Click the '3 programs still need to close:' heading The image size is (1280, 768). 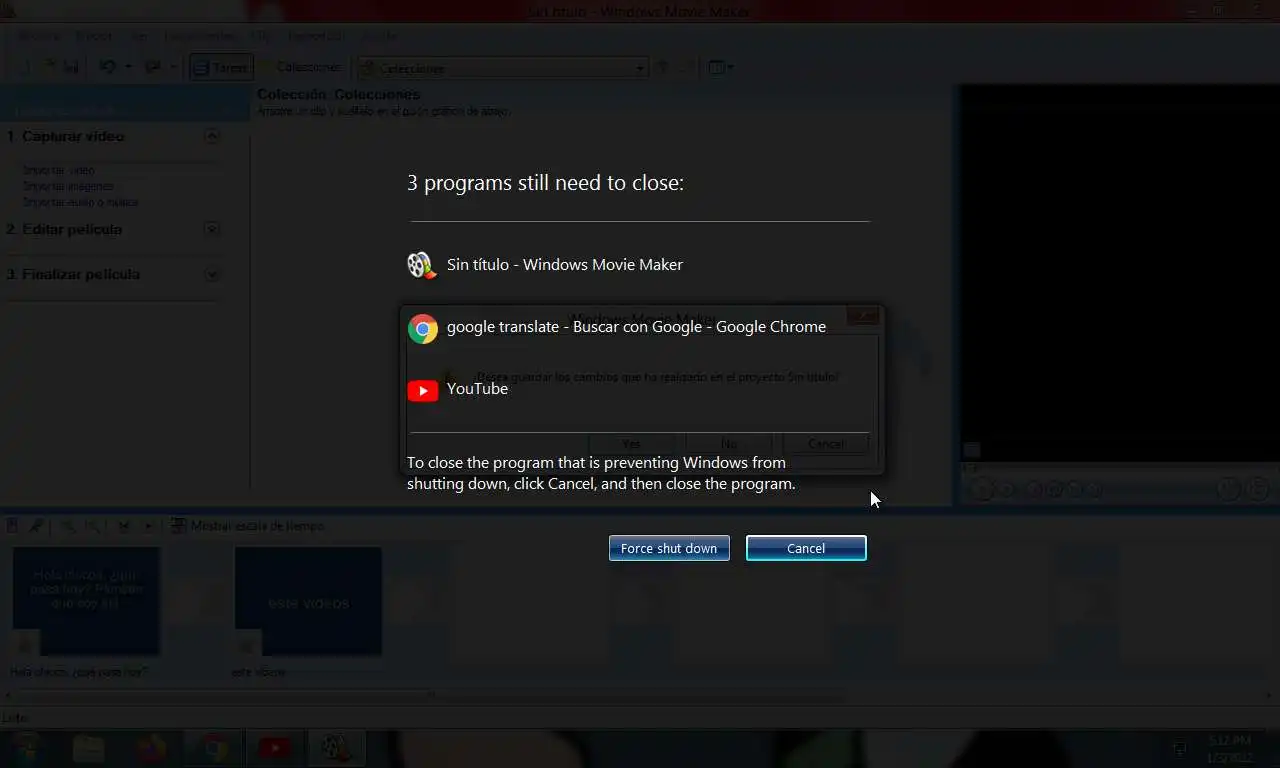click(x=545, y=183)
